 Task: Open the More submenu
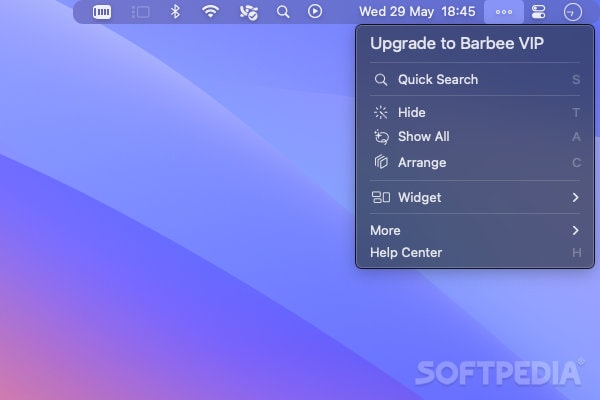(475, 230)
